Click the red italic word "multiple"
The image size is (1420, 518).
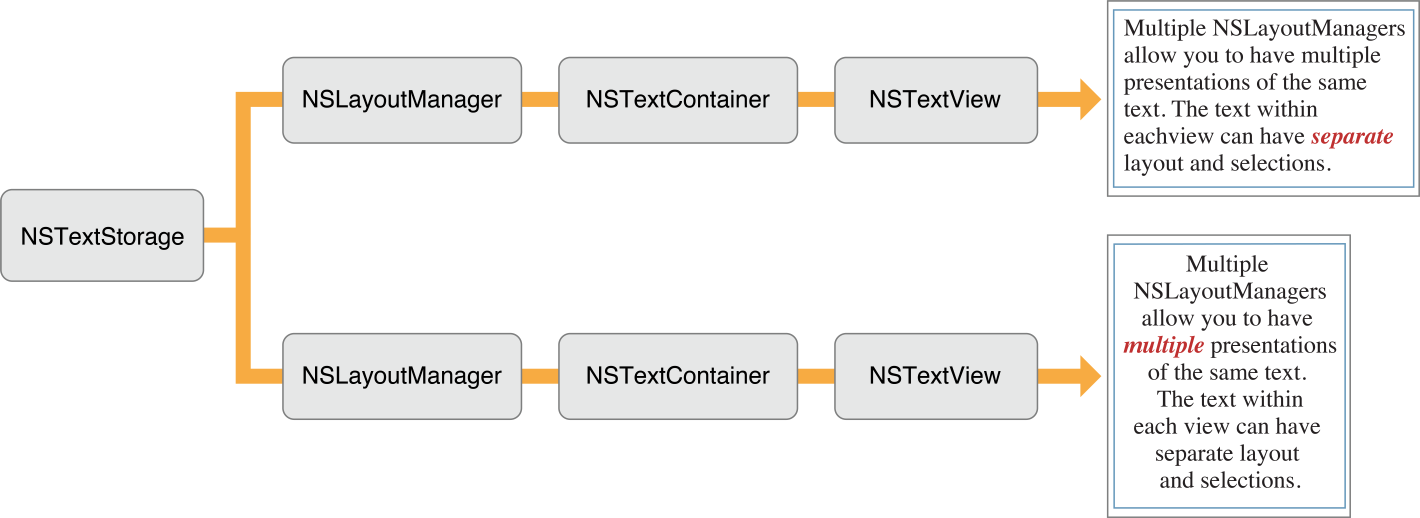tap(1163, 346)
